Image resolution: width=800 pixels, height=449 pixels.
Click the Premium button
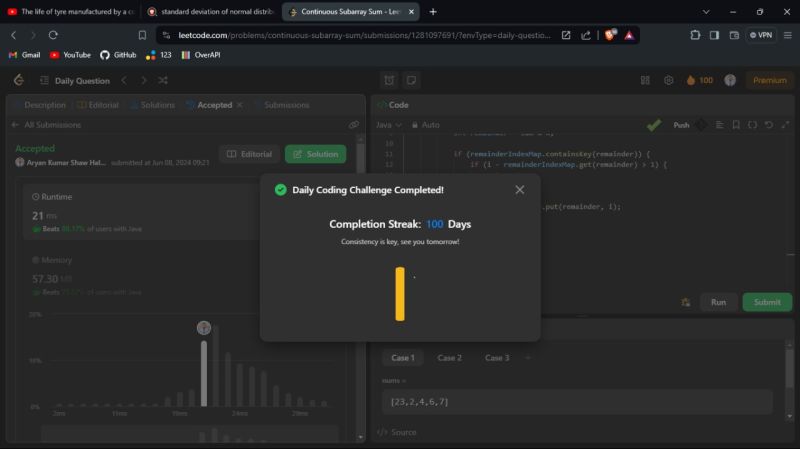pyautogui.click(x=769, y=80)
